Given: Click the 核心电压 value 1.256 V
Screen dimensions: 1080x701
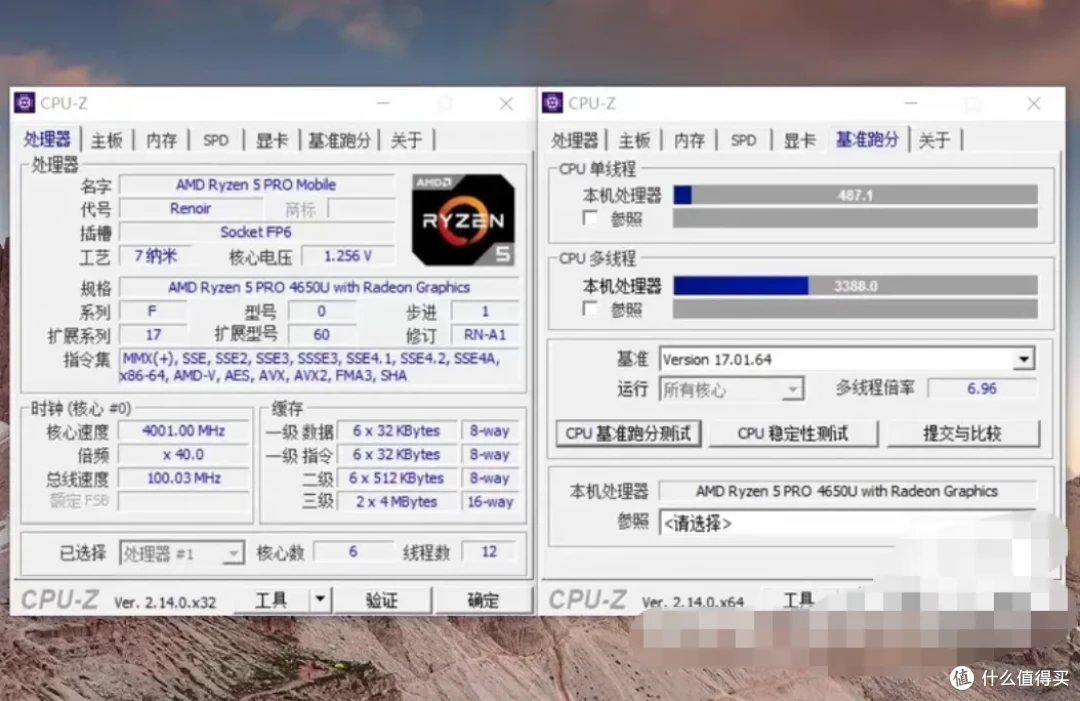Looking at the screenshot, I should coord(348,256).
